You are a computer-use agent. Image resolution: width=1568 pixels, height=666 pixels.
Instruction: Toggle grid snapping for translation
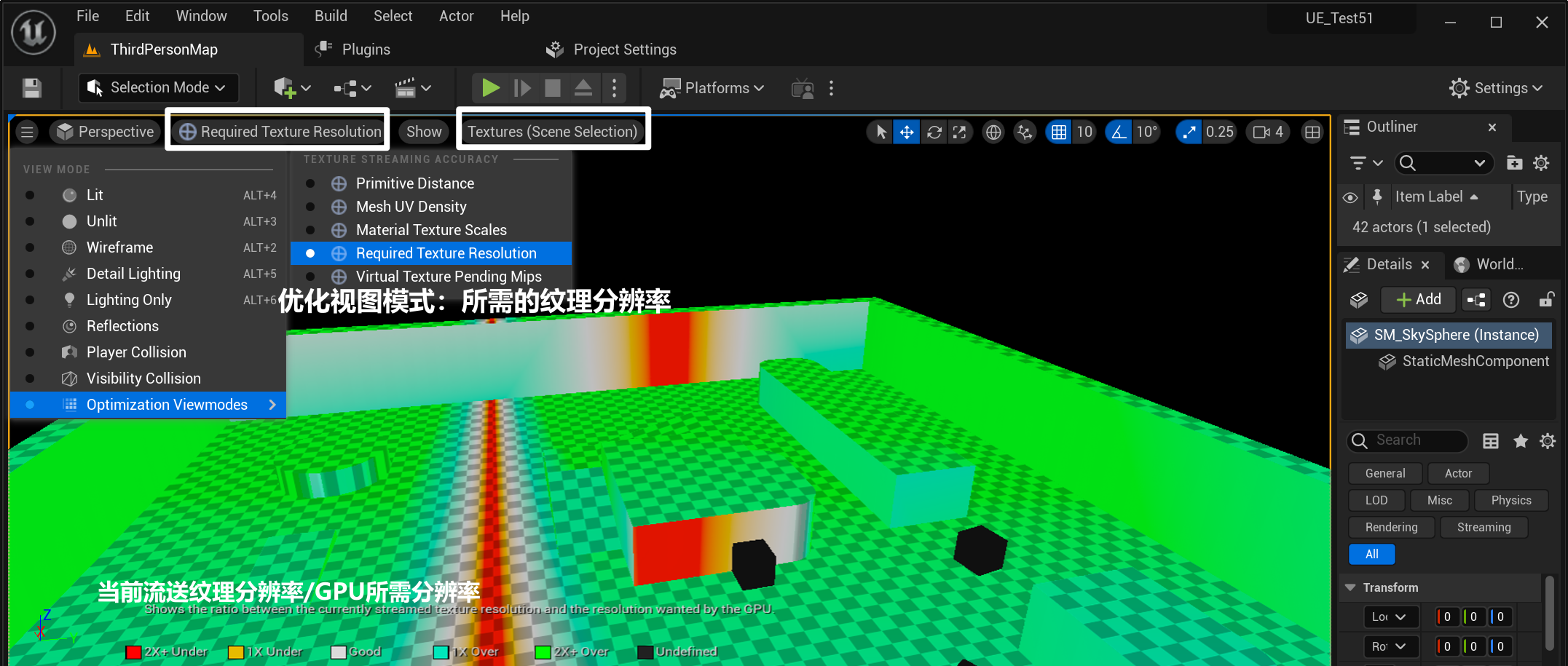pyautogui.click(x=1059, y=132)
